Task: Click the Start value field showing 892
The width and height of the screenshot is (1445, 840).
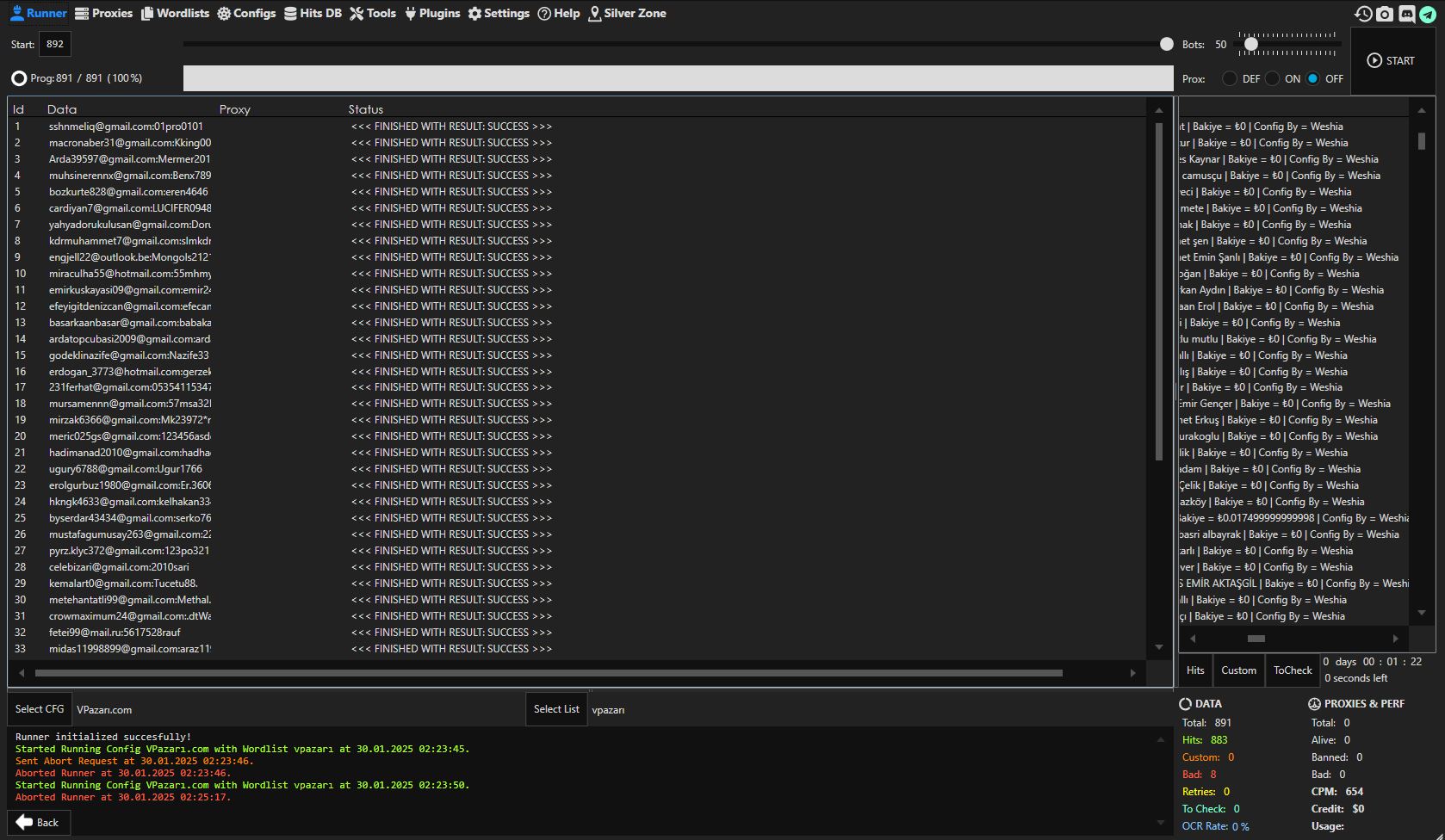Action: click(x=55, y=44)
